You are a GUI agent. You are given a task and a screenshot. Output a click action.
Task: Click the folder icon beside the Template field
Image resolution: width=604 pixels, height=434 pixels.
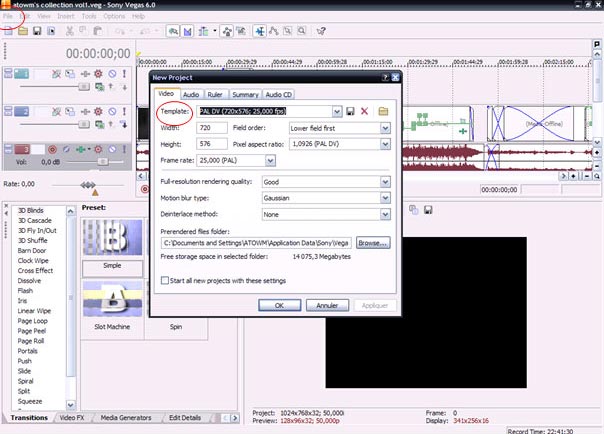[383, 111]
